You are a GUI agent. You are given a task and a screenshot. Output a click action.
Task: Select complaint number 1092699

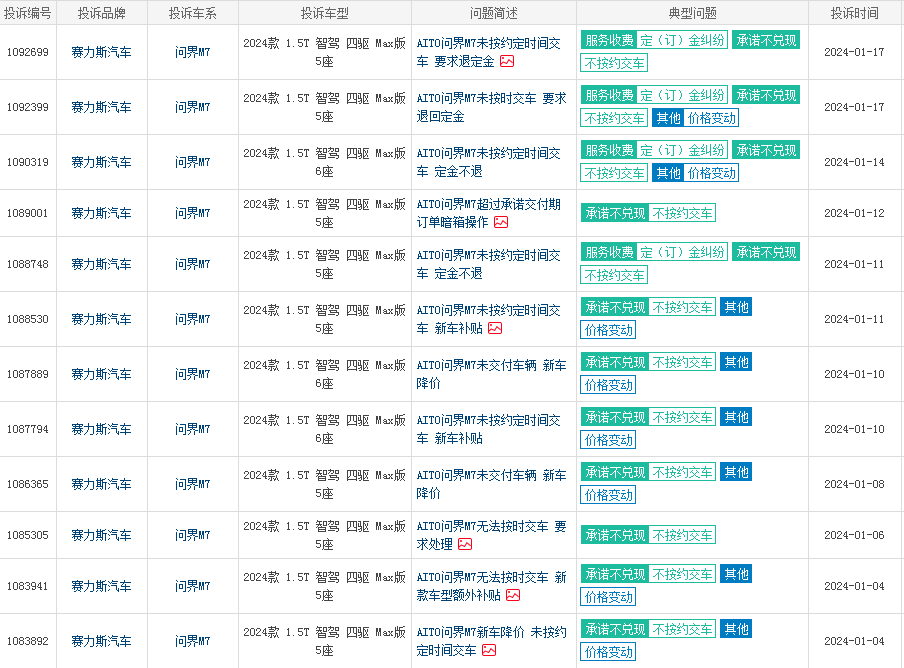tap(28, 52)
